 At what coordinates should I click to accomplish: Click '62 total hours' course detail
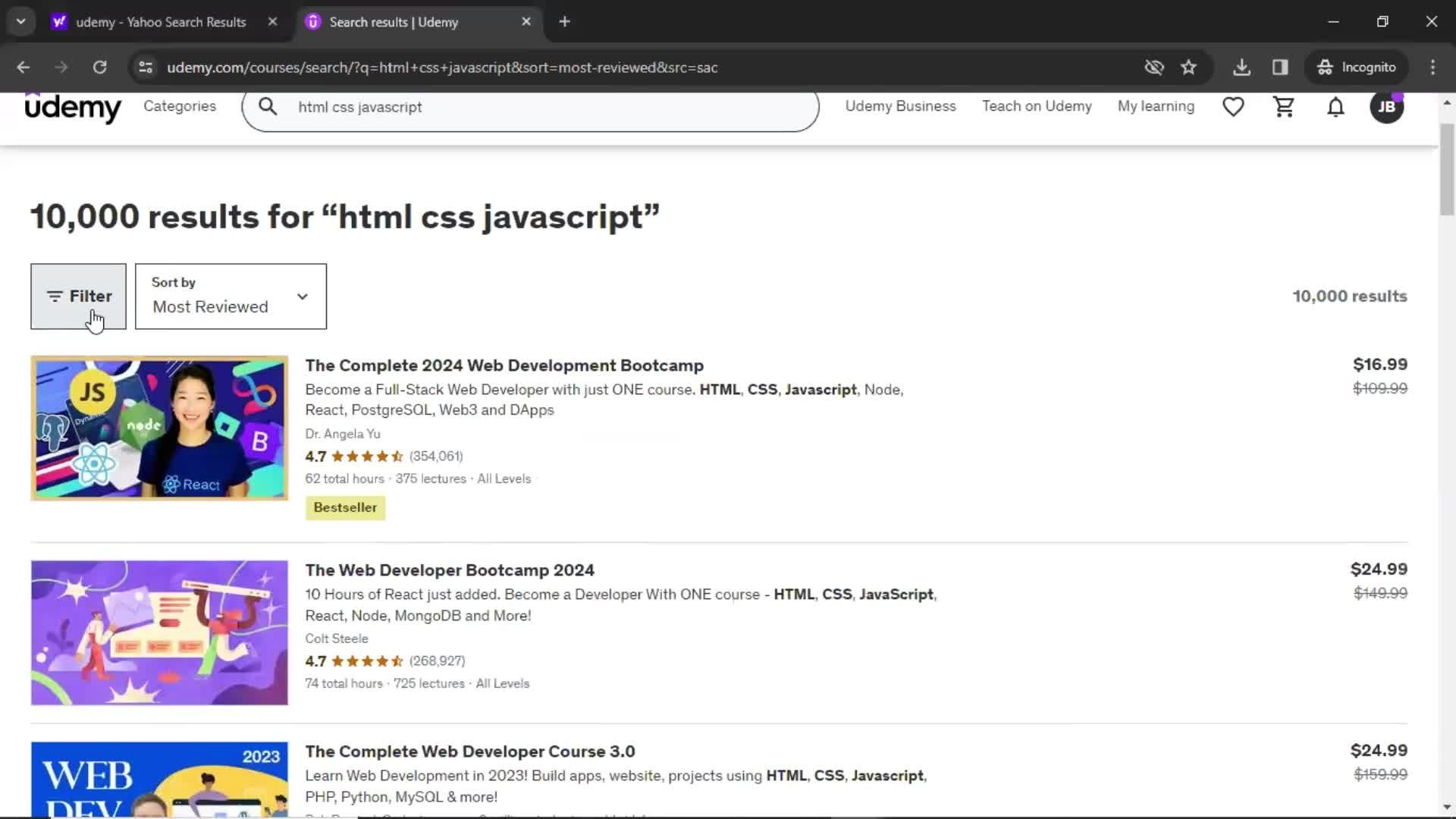pos(344,479)
